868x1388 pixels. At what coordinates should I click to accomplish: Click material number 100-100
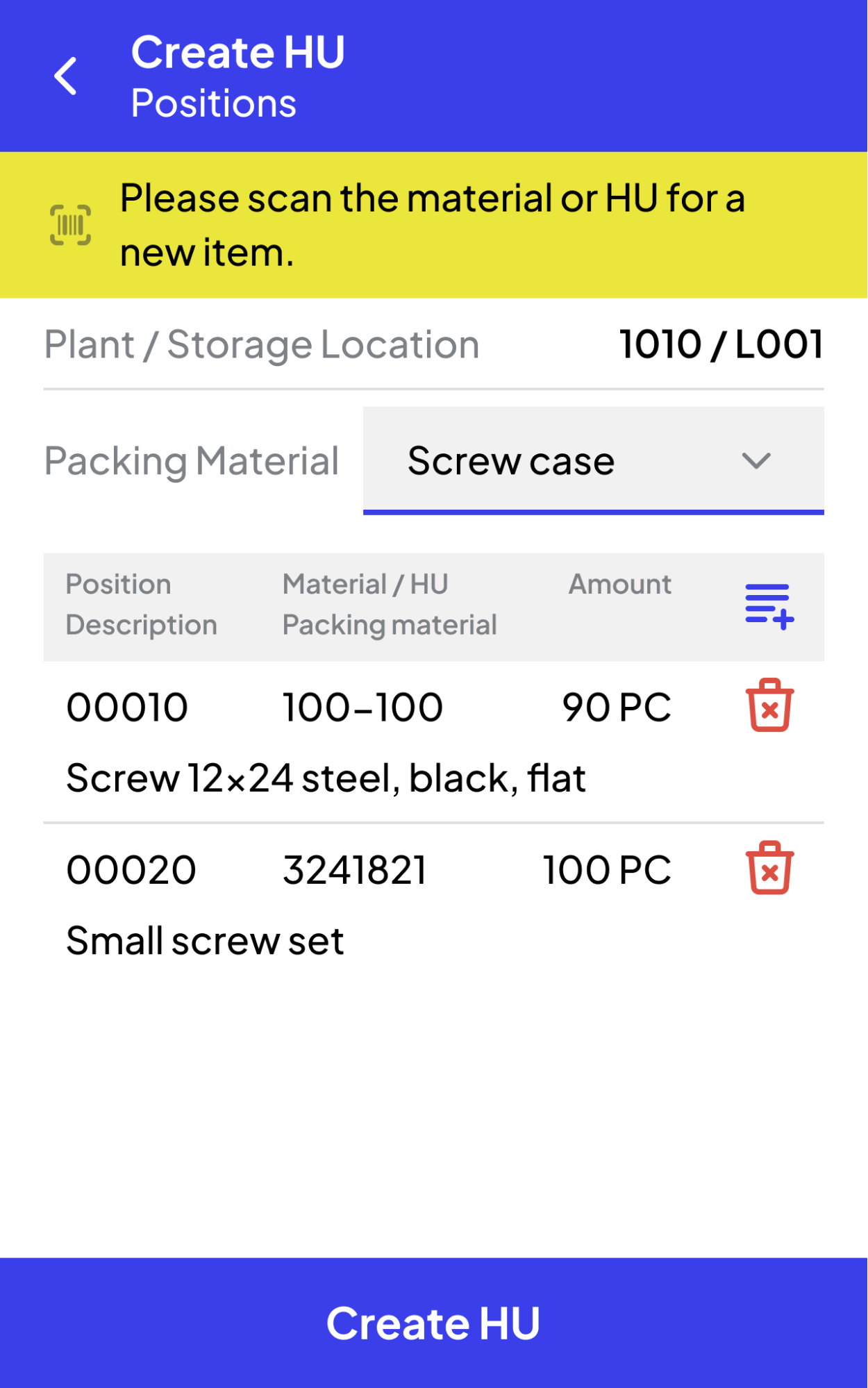click(362, 708)
